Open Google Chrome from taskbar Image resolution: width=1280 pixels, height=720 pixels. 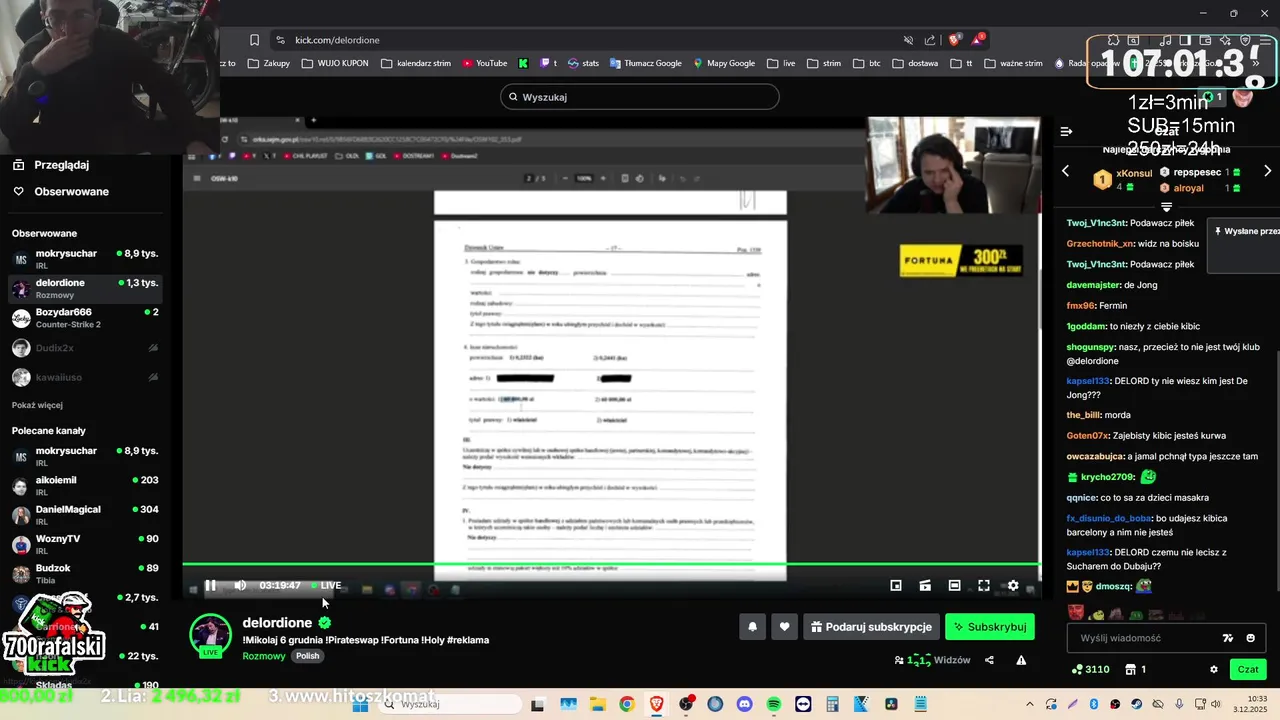coord(626,704)
